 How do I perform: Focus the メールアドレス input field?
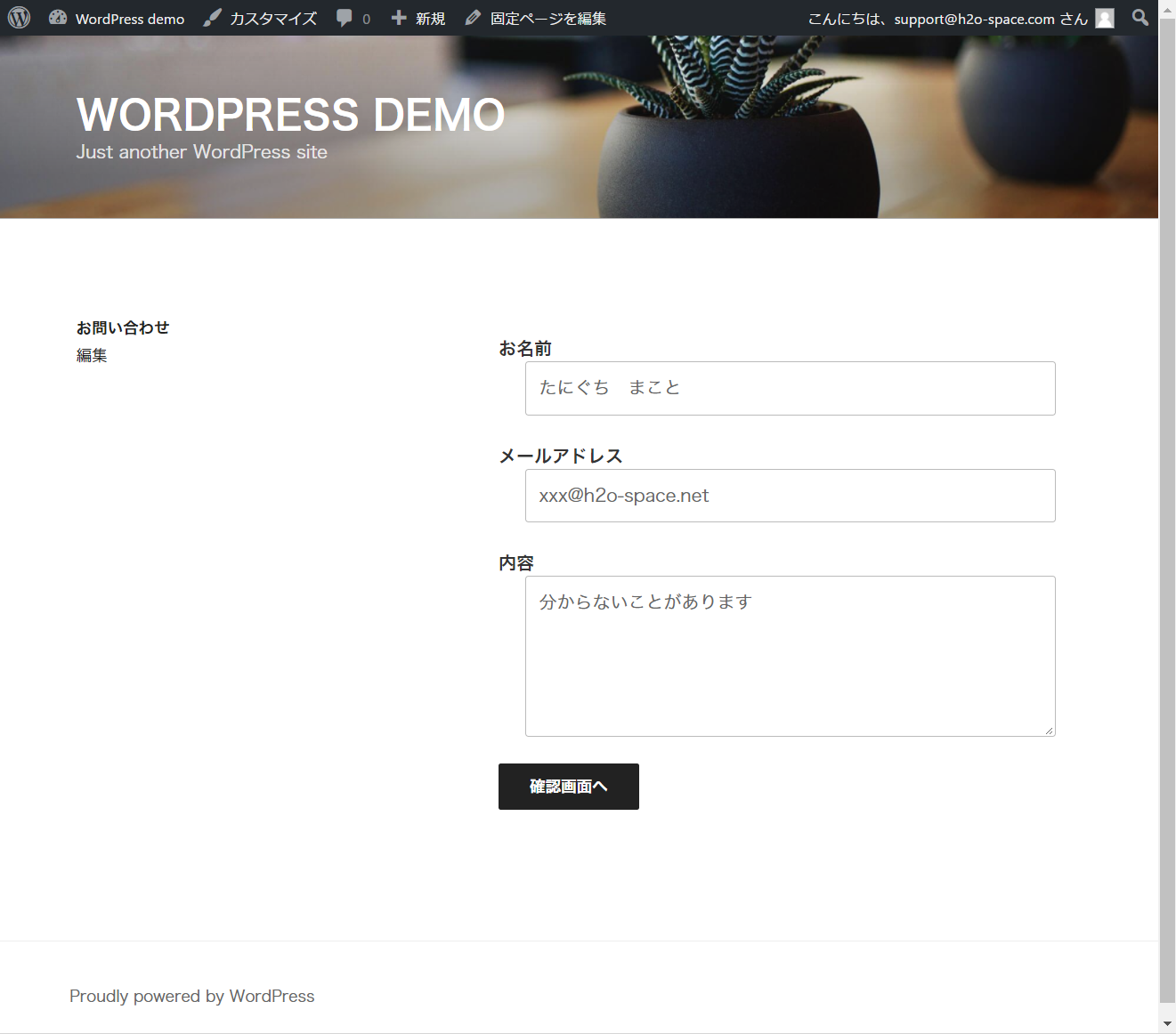[790, 496]
